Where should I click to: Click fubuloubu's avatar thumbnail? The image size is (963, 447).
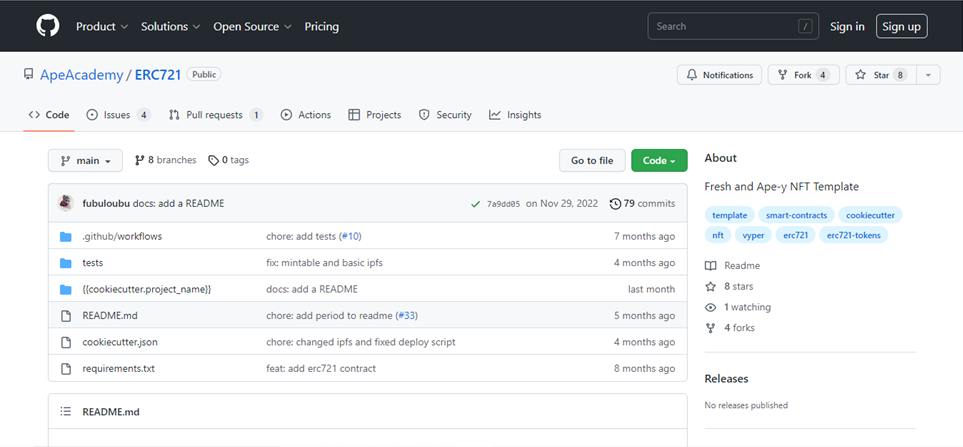[x=66, y=203]
